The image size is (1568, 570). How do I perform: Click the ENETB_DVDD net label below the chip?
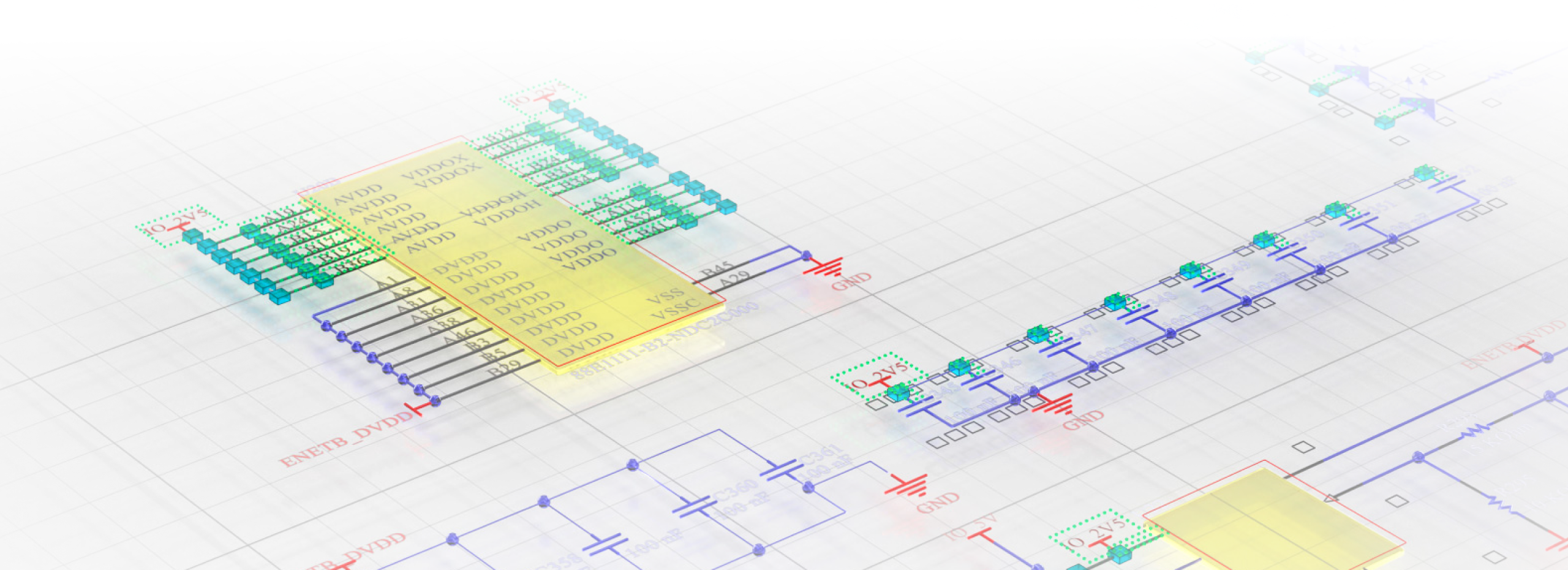[346, 439]
